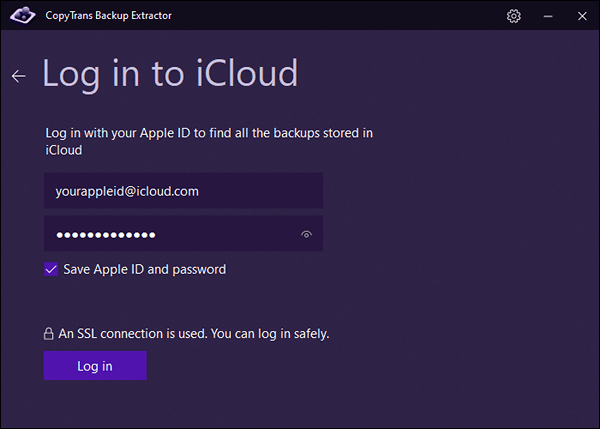Image resolution: width=600 pixels, height=429 pixels.
Task: Click 'An SSL connection is used' text
Action: (194, 334)
